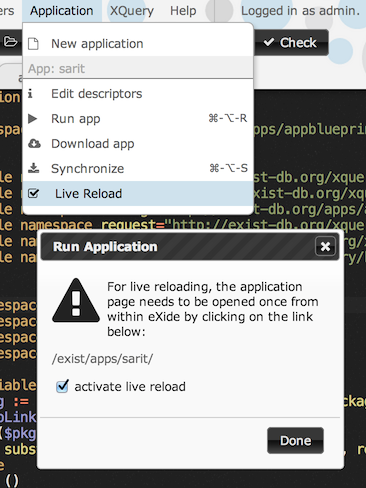Click the Done button
Screen dimensions: 366x488
[x=295, y=441]
